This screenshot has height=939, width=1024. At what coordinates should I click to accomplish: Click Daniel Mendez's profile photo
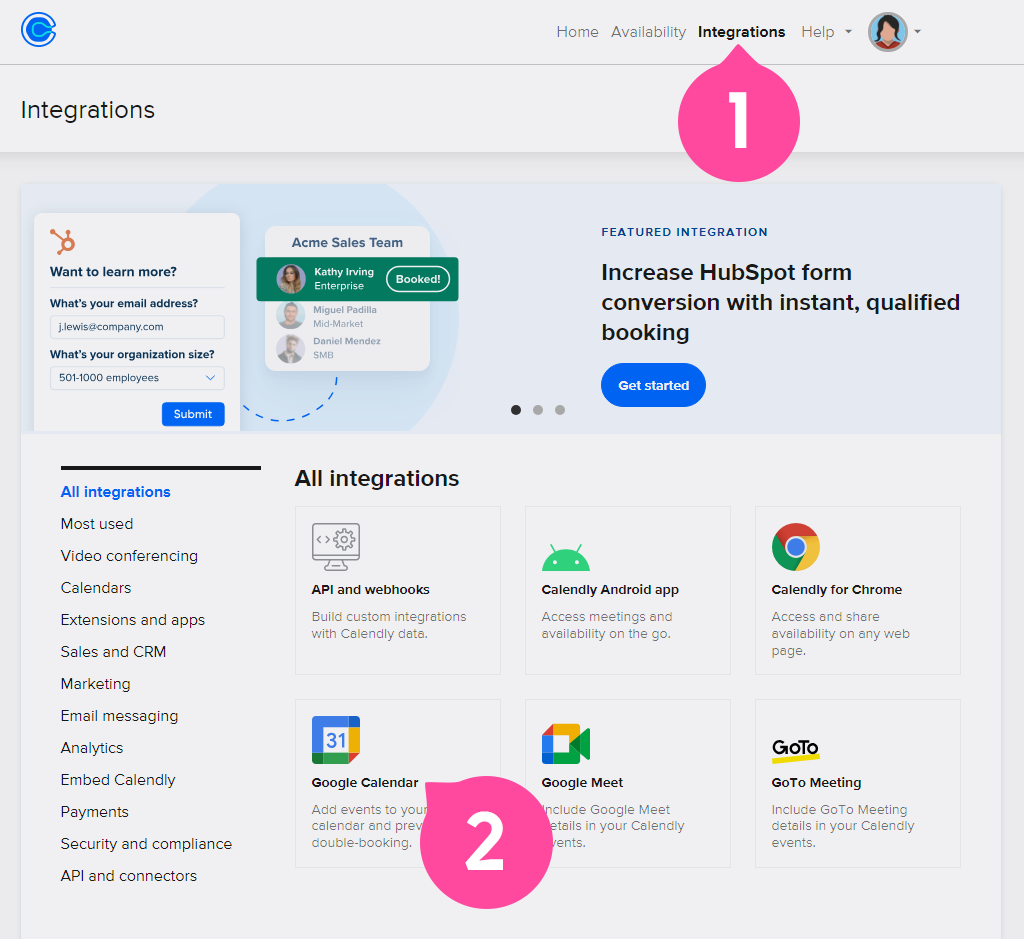pyautogui.click(x=291, y=348)
